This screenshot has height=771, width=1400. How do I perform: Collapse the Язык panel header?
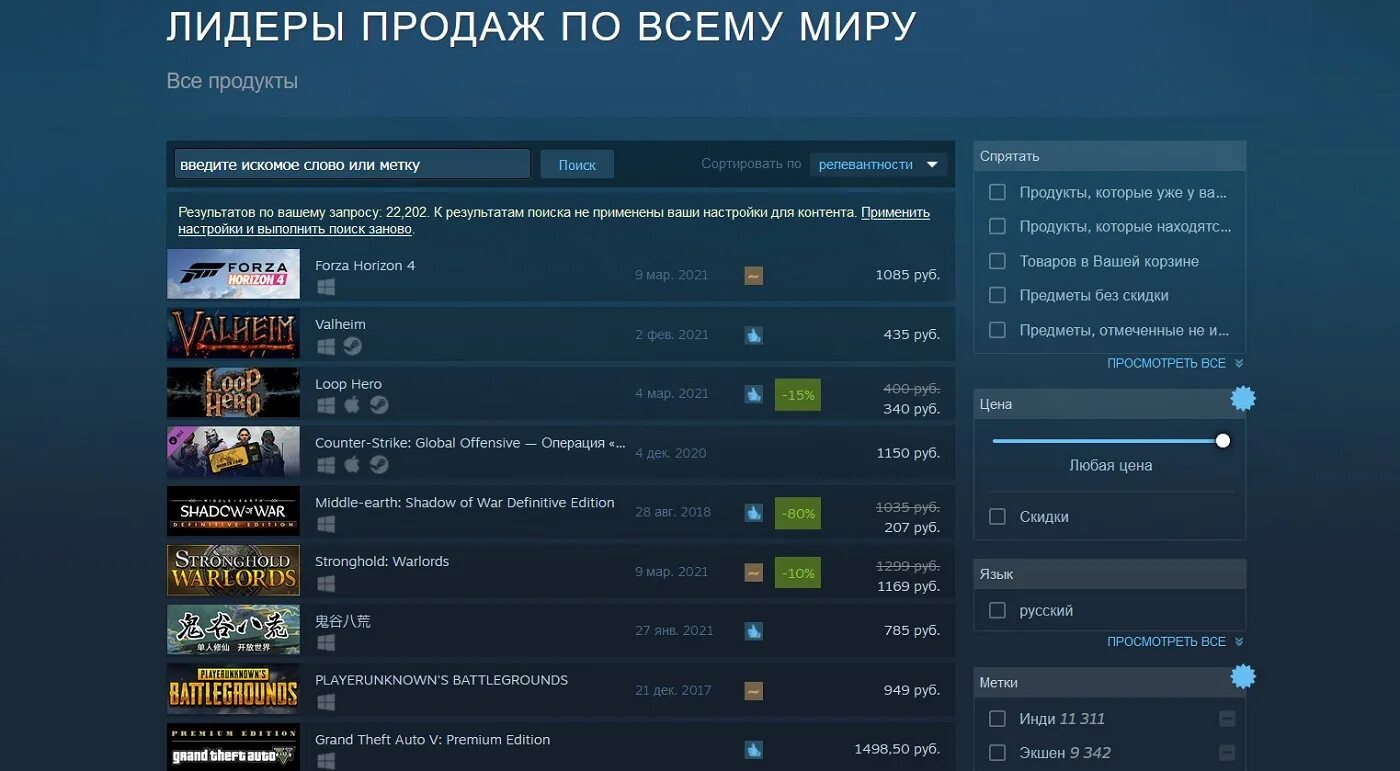point(1109,574)
